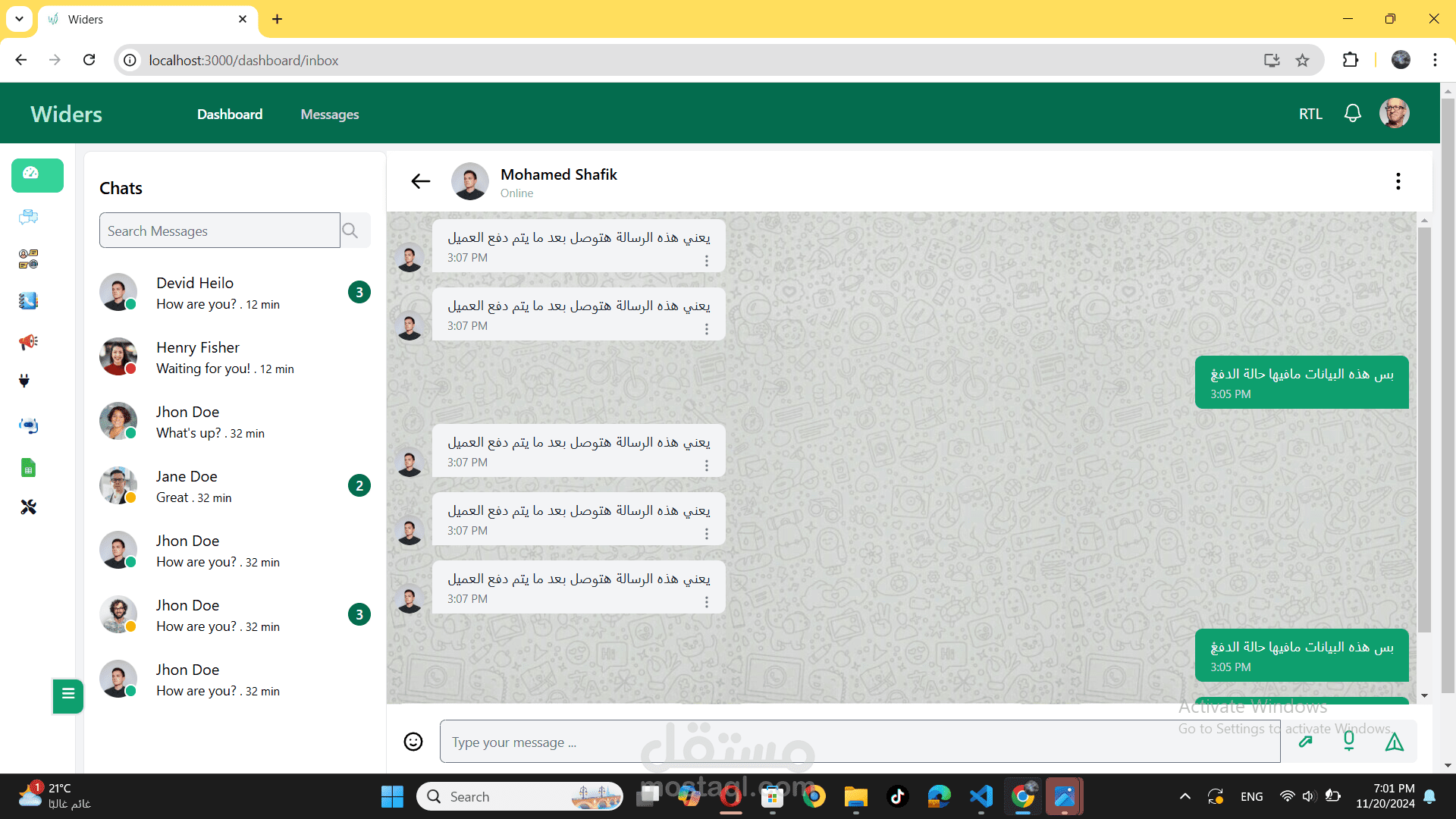Toggle RTL layout direction

tap(1310, 114)
